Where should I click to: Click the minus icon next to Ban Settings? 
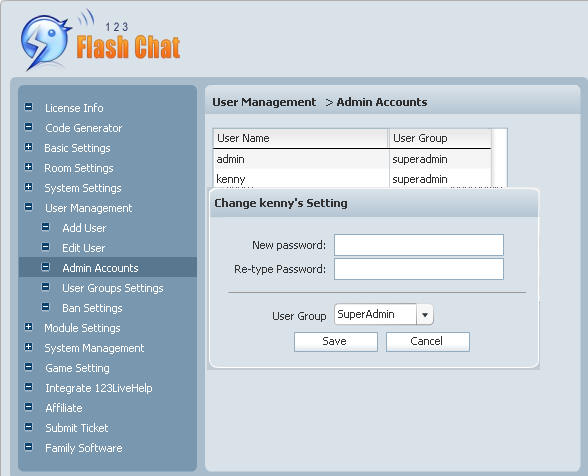(x=45, y=307)
